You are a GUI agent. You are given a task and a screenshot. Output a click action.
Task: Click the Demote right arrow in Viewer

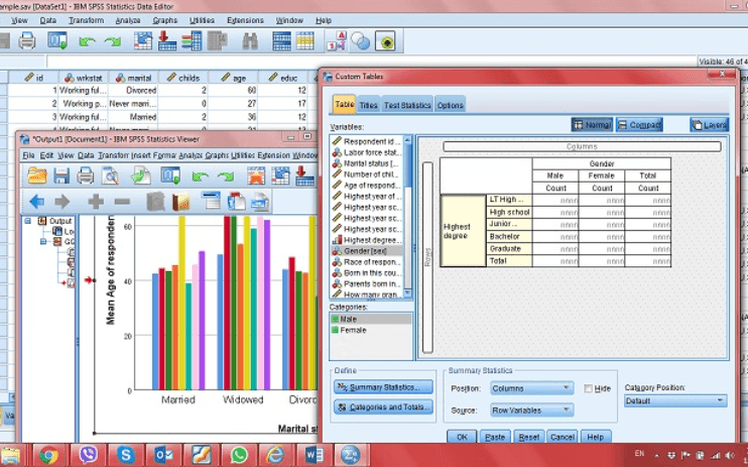[62, 202]
